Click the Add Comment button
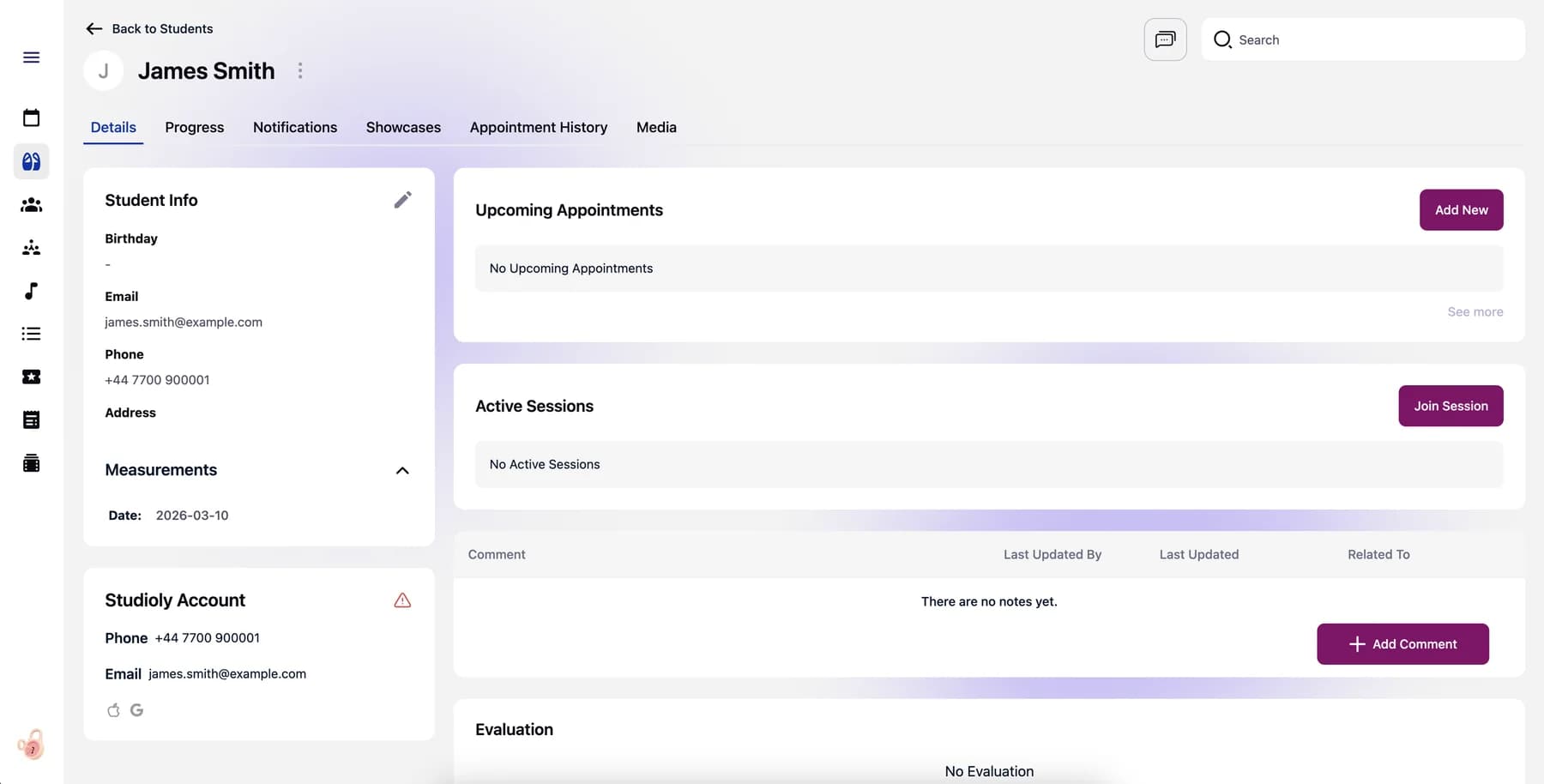Viewport: 1544px width, 784px height. (1402, 644)
